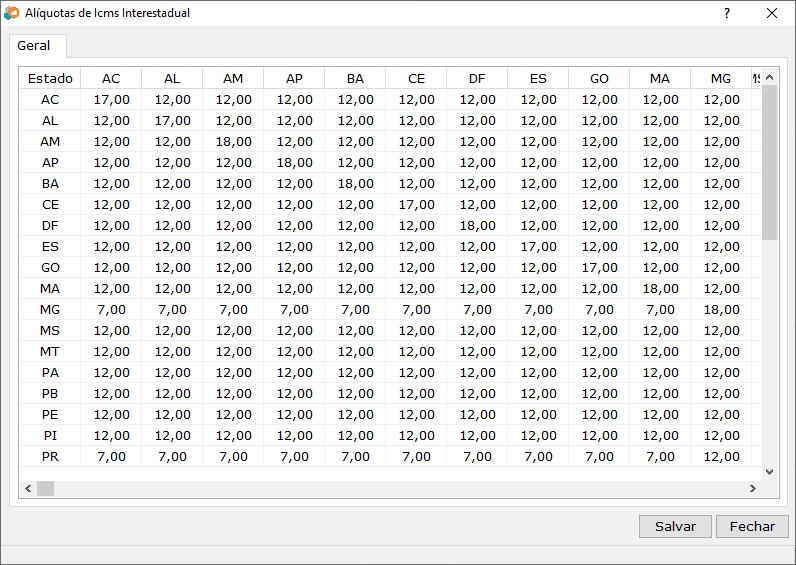The image size is (796, 565).
Task: Select the DF row label
Action: (50, 225)
